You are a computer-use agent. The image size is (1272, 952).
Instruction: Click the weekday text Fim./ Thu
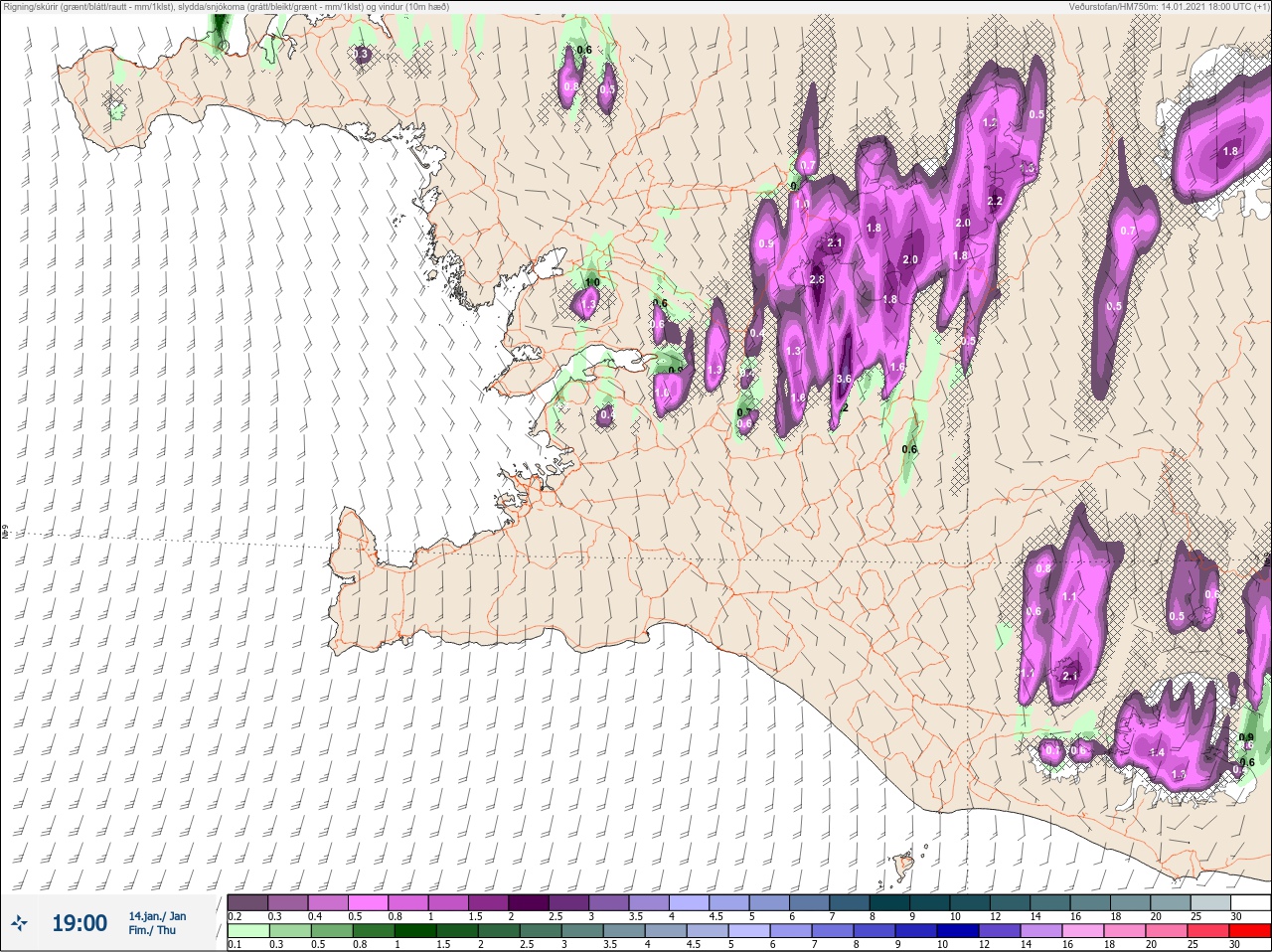tap(153, 930)
